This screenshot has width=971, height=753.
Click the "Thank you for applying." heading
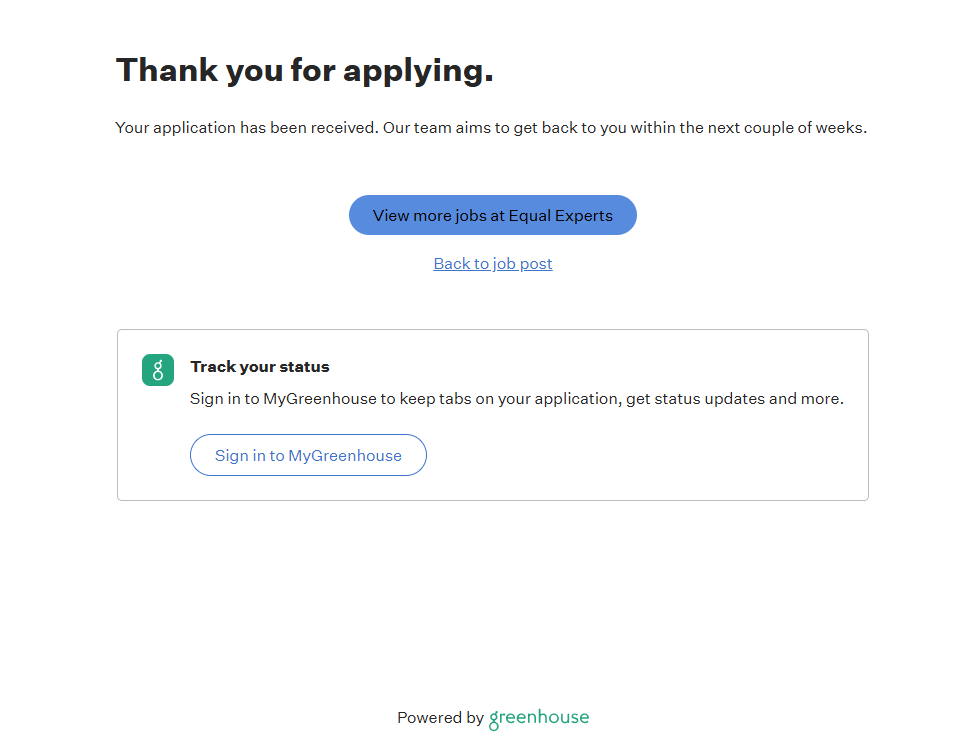click(x=305, y=70)
